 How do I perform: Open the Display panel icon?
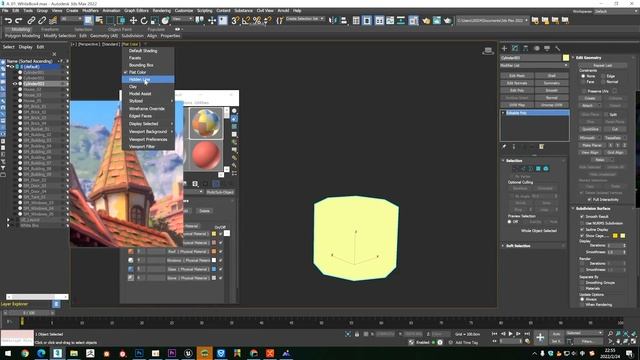pos(547,48)
